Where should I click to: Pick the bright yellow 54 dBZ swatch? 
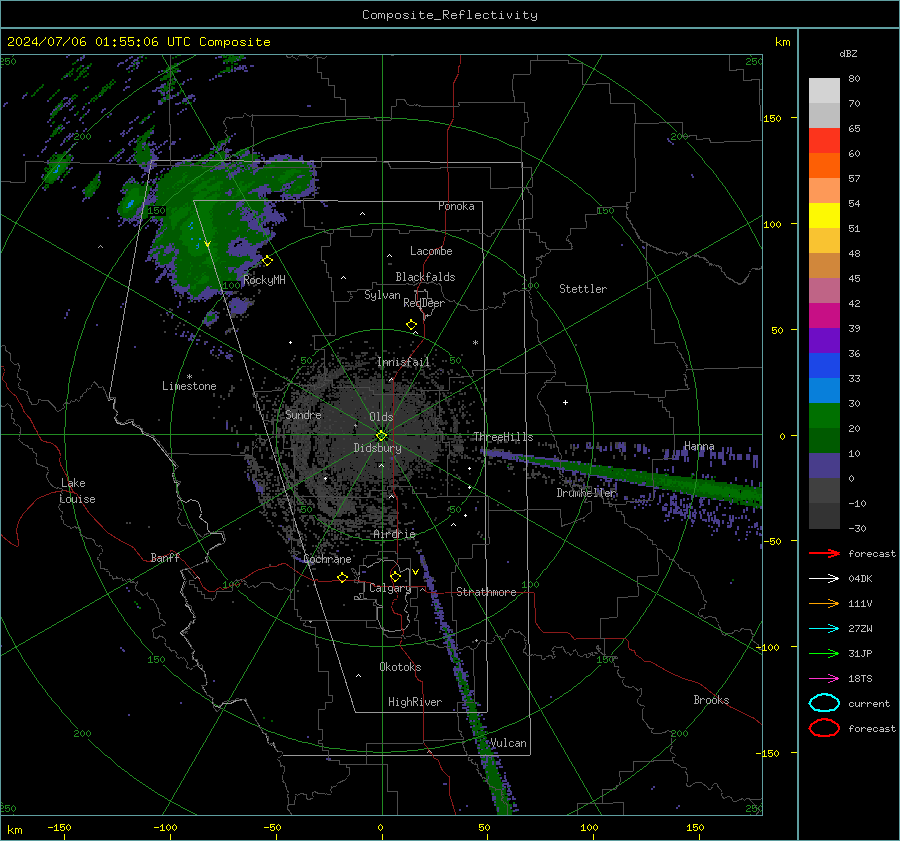click(x=824, y=215)
